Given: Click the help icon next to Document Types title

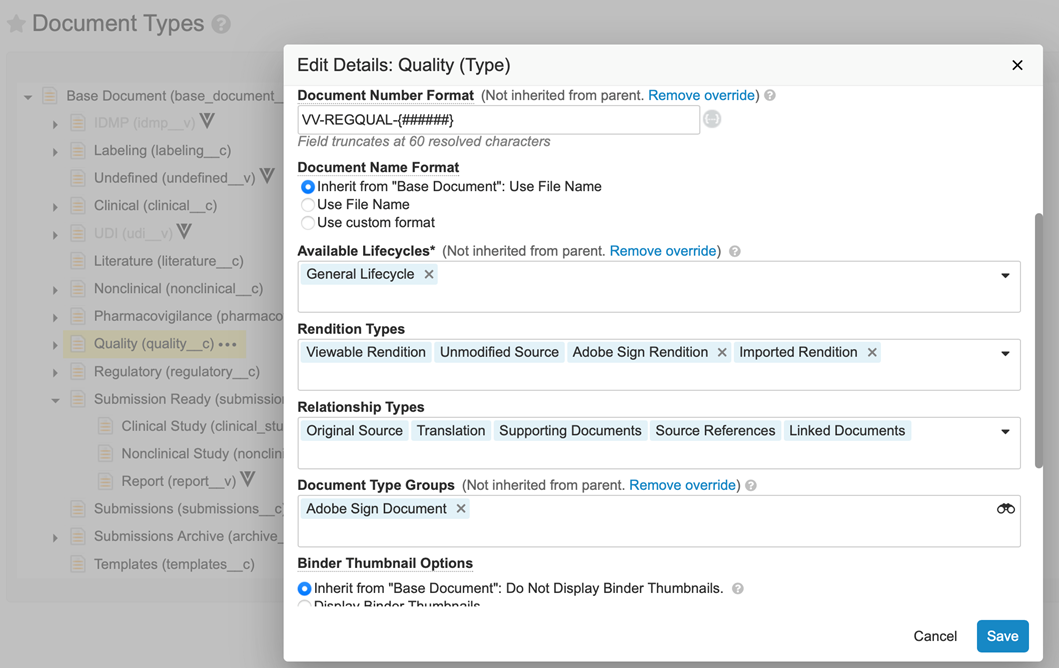Looking at the screenshot, I should 222,23.
